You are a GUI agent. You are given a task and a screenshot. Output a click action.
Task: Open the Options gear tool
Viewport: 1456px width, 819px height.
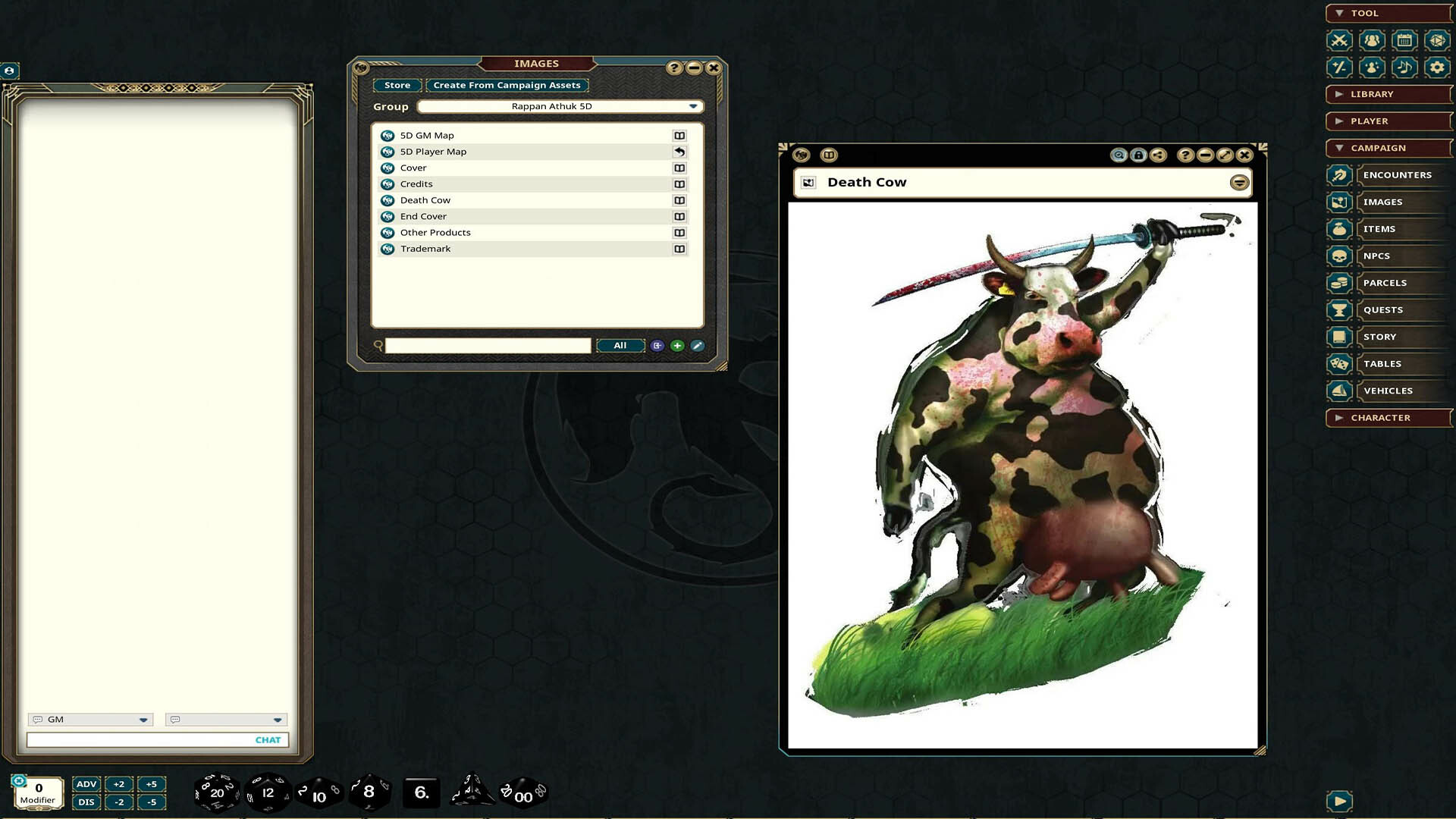pos(1436,67)
